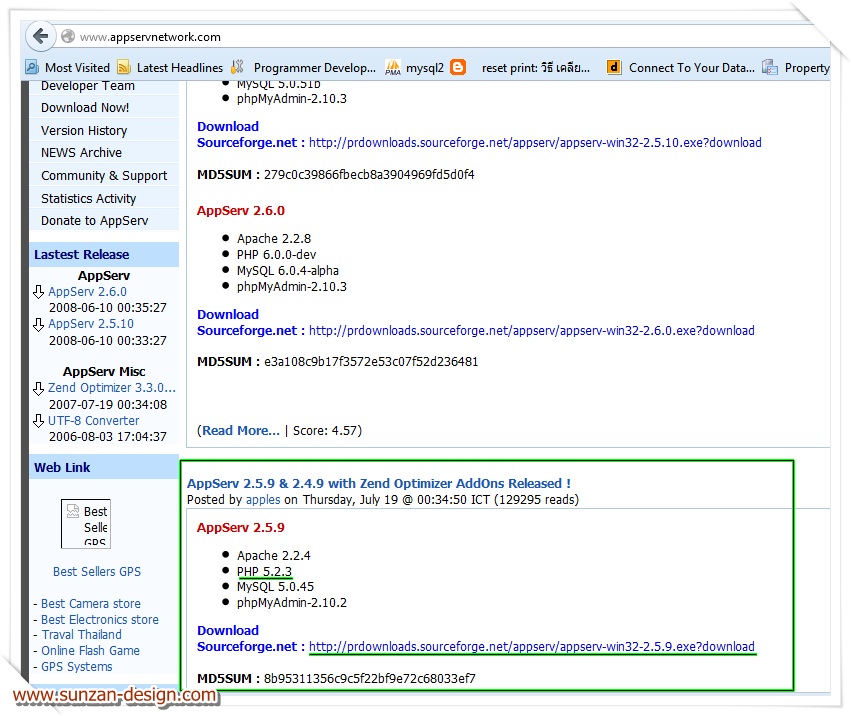Click the Latest Headlines RSS feed icon
The image size is (851, 716).
click(x=124, y=67)
